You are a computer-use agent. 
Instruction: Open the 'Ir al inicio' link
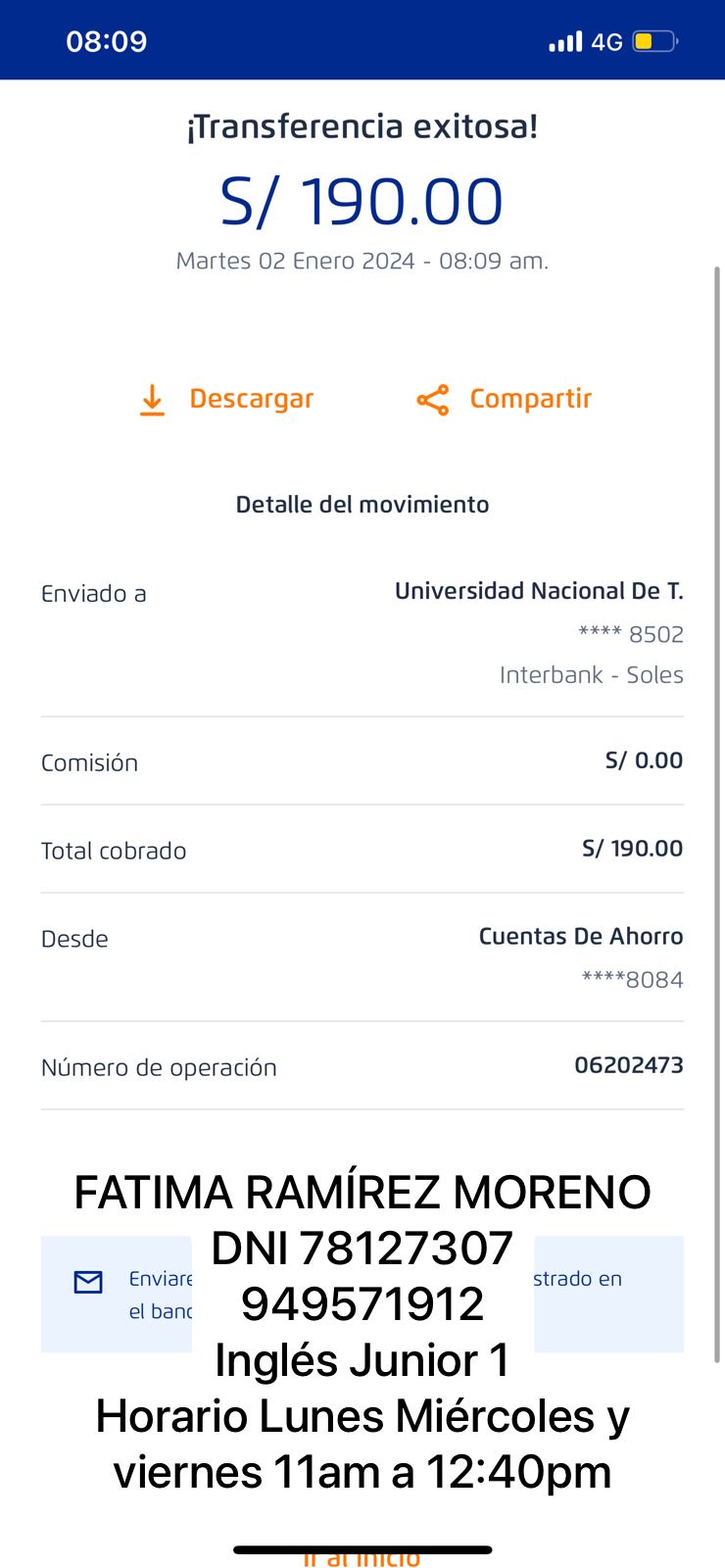pyautogui.click(x=362, y=1560)
